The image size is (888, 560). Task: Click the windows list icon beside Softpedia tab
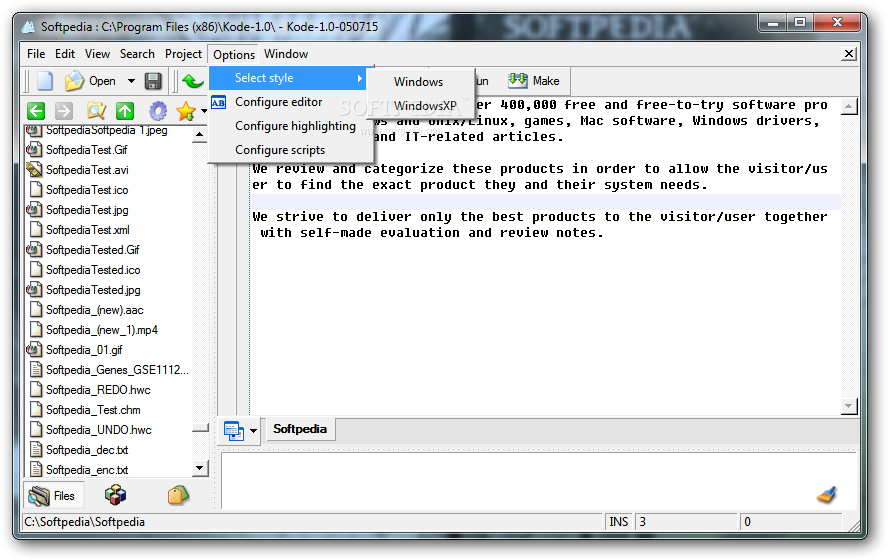[233, 430]
